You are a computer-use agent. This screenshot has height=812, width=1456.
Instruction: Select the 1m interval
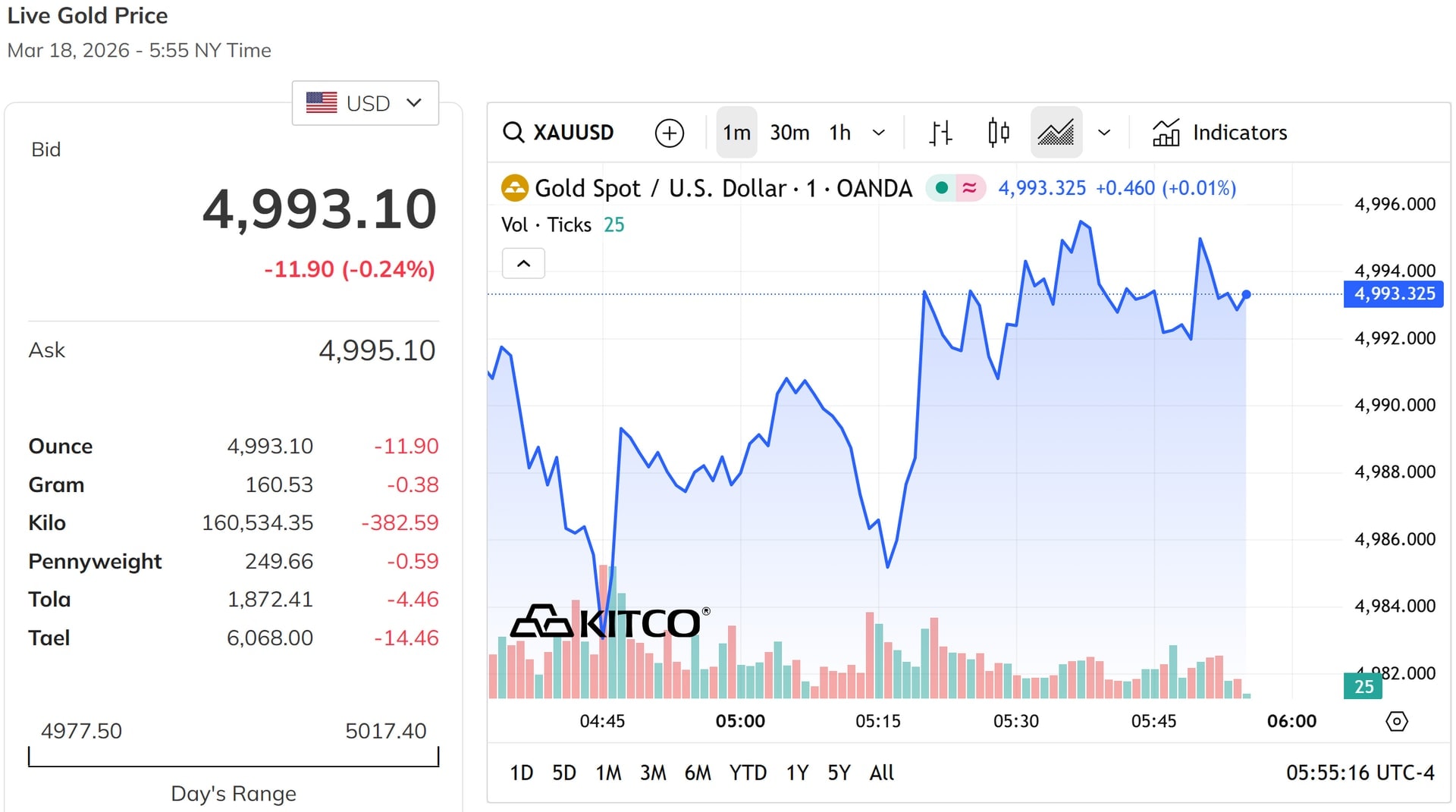(x=736, y=133)
